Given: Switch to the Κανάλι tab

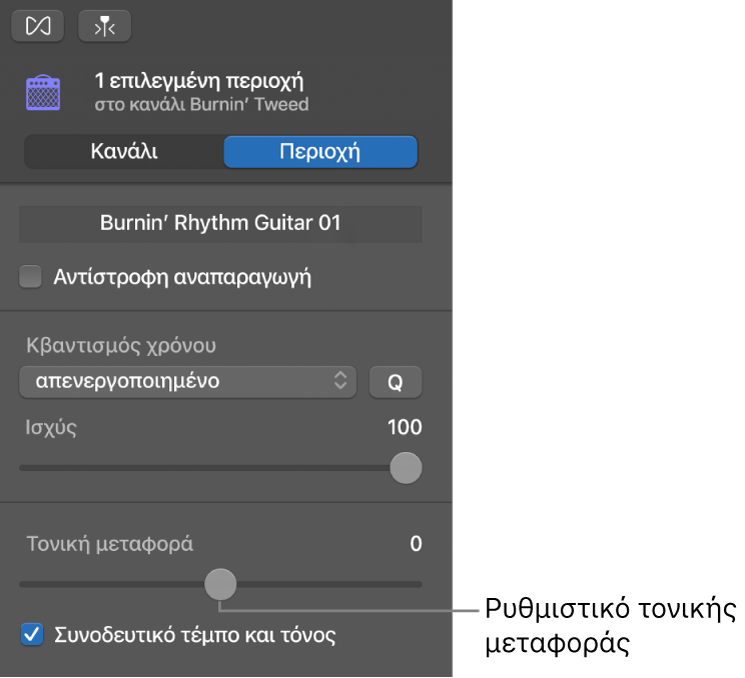Looking at the screenshot, I should tap(124, 152).
